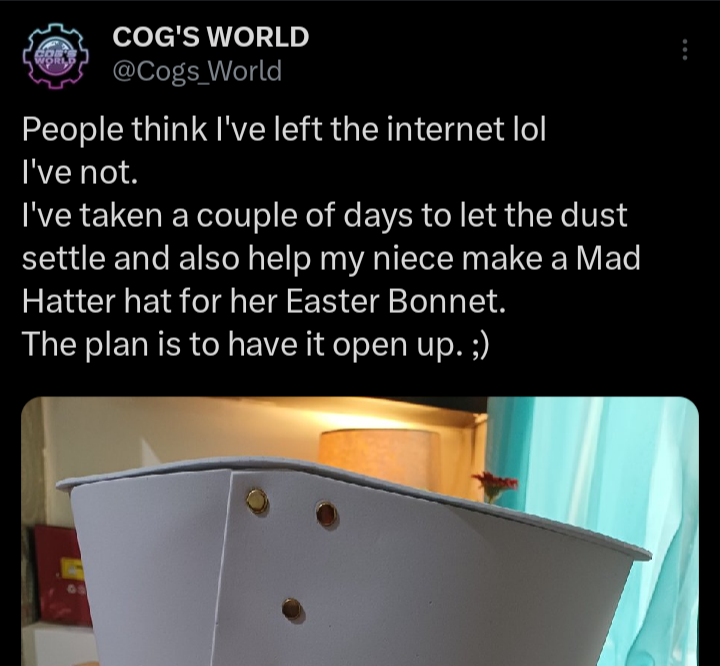Viewport: 720px width, 666px height.
Task: Click the red box behind the hat
Action: click(61, 575)
